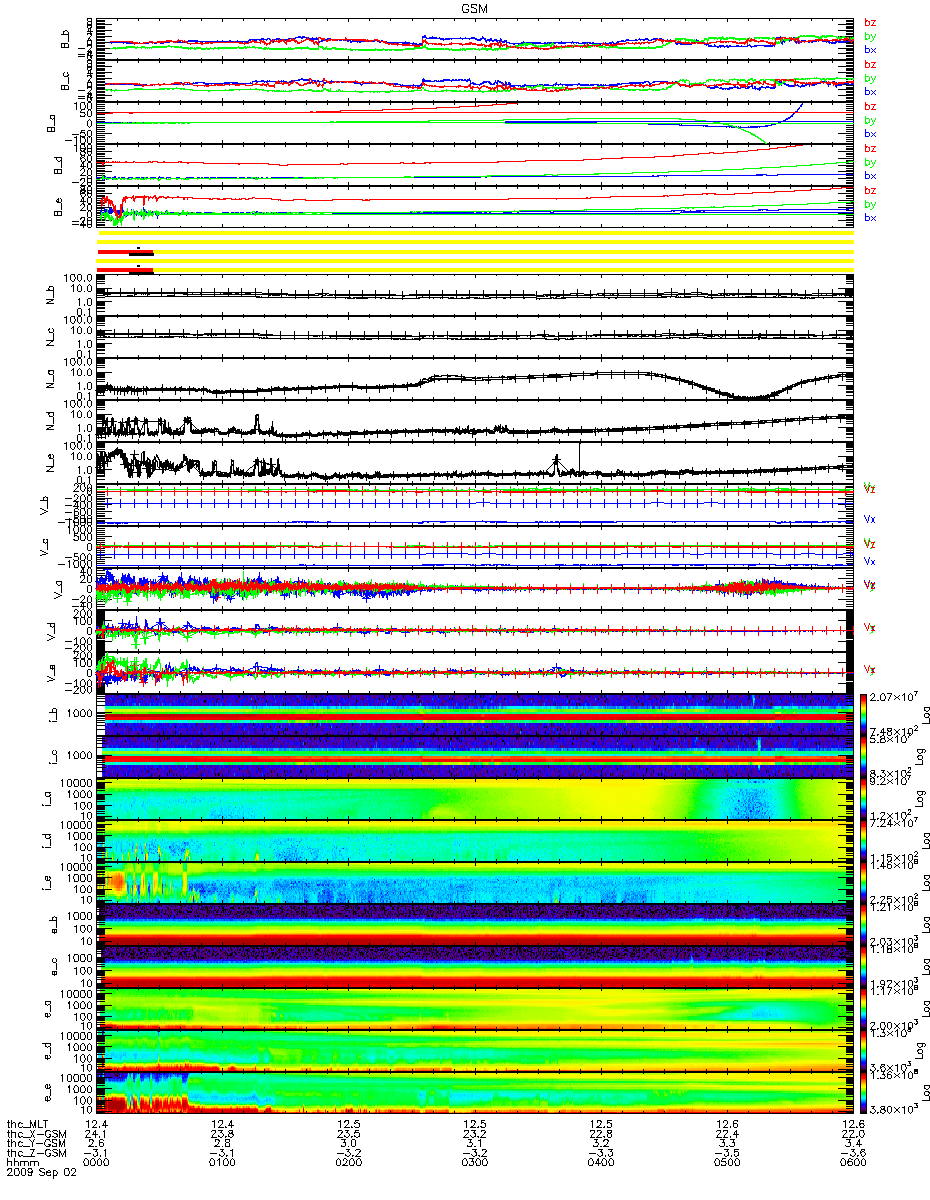The height and width of the screenshot is (1200, 930).
Task: Click the e_d electron spectrogram label
Action: [48, 1051]
